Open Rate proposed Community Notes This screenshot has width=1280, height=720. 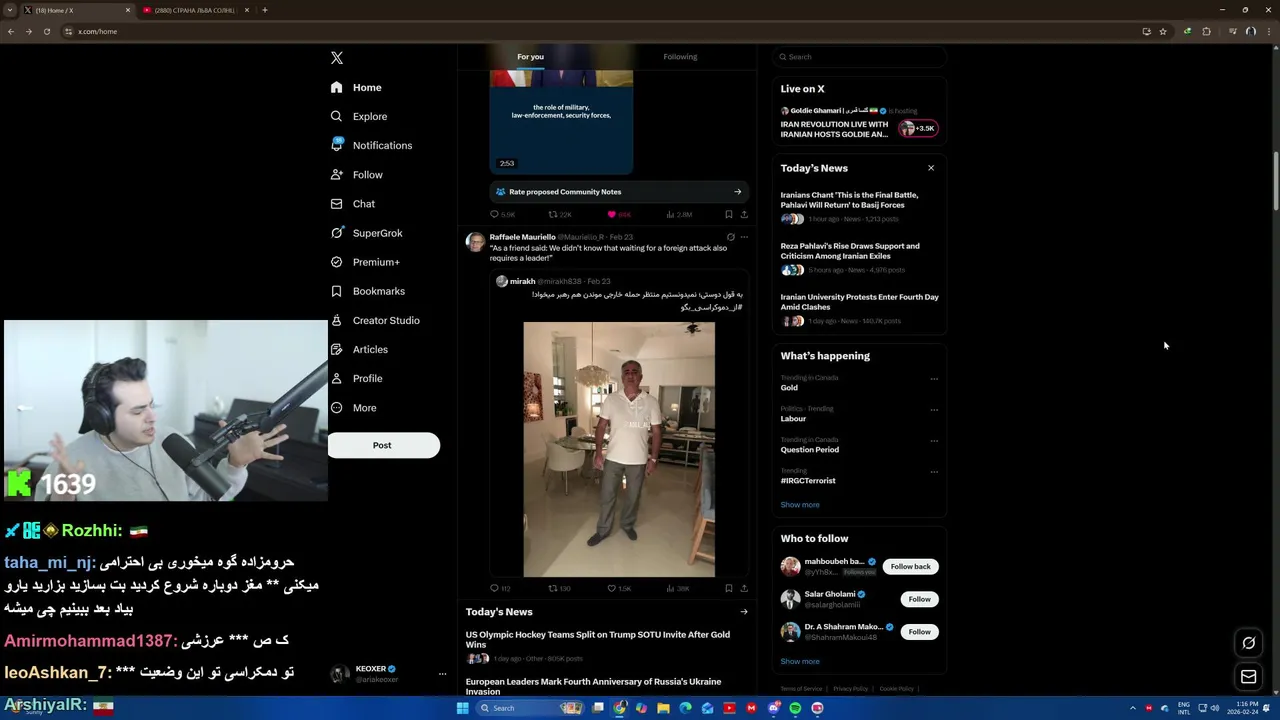[618, 192]
